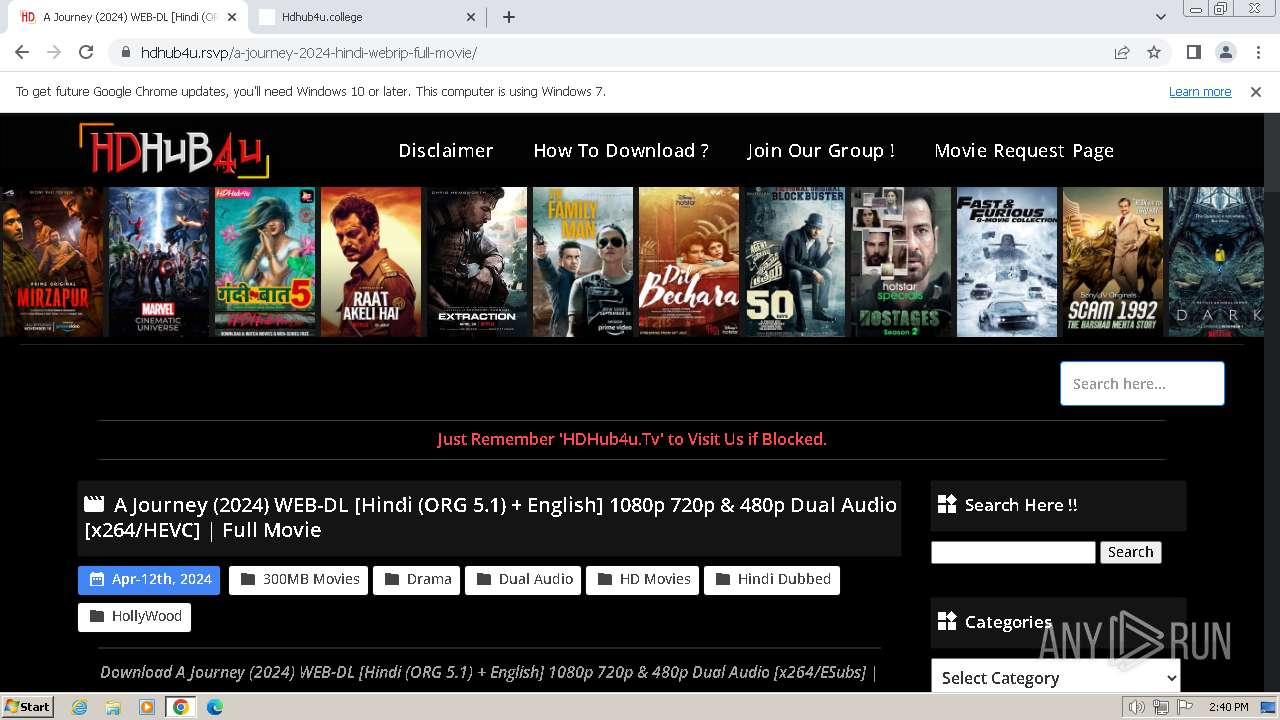Open the Dark series poster

pos(1216,262)
